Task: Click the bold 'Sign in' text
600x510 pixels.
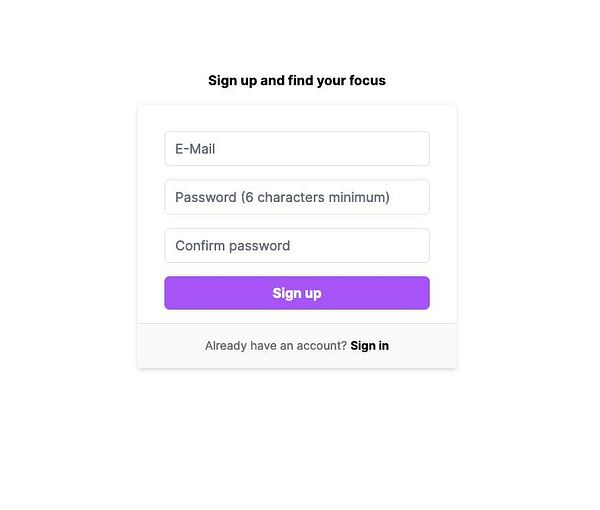Action: point(369,346)
